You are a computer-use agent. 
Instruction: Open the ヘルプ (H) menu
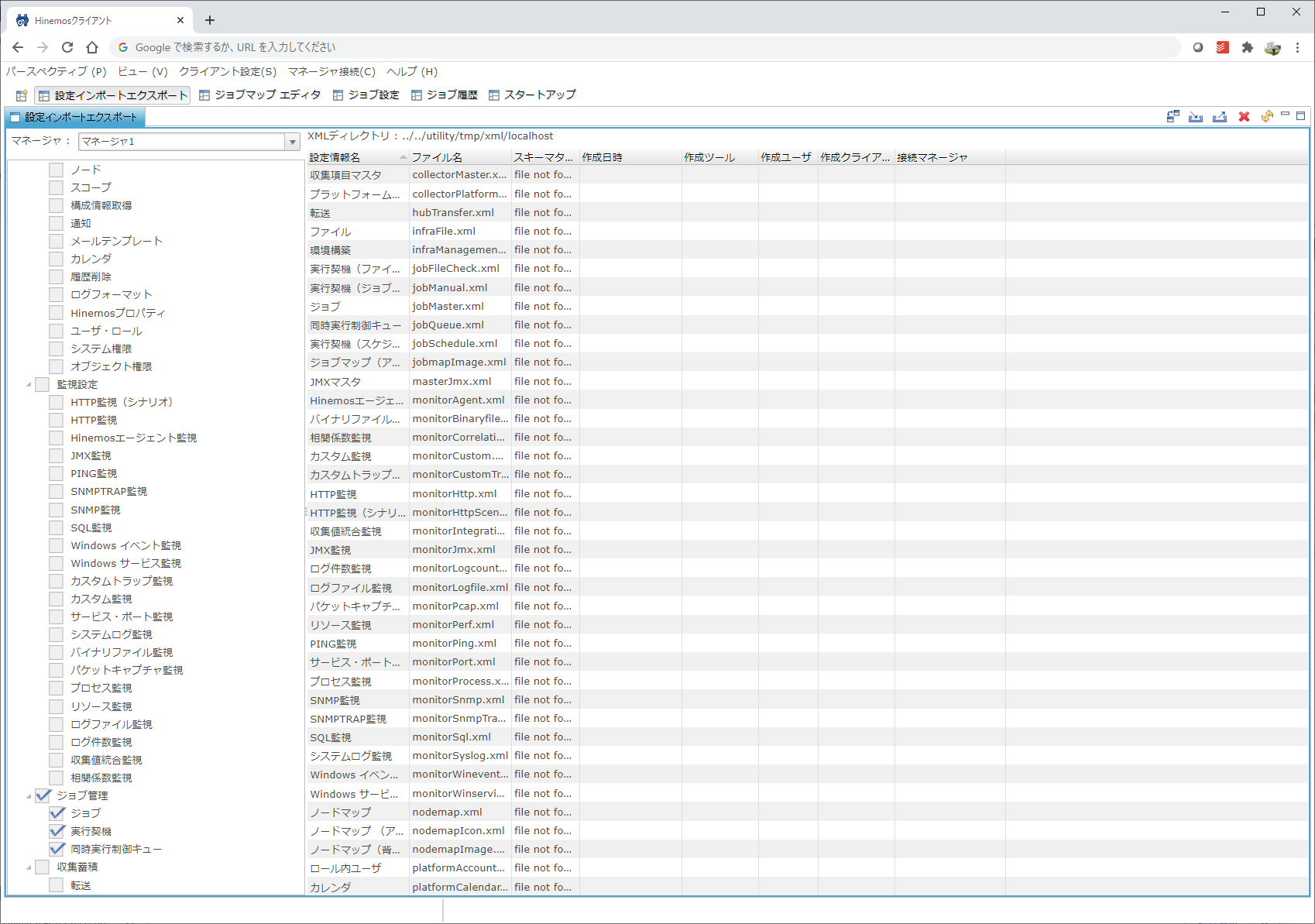click(x=412, y=71)
